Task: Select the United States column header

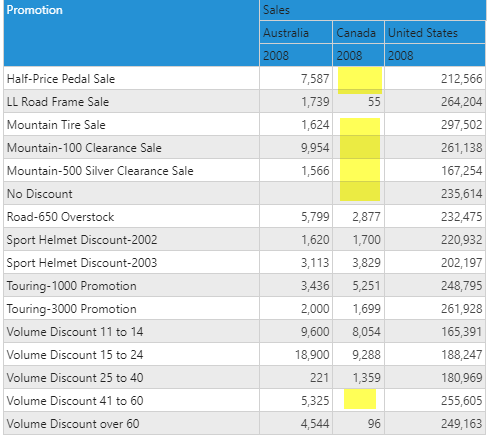Action: click(x=423, y=33)
